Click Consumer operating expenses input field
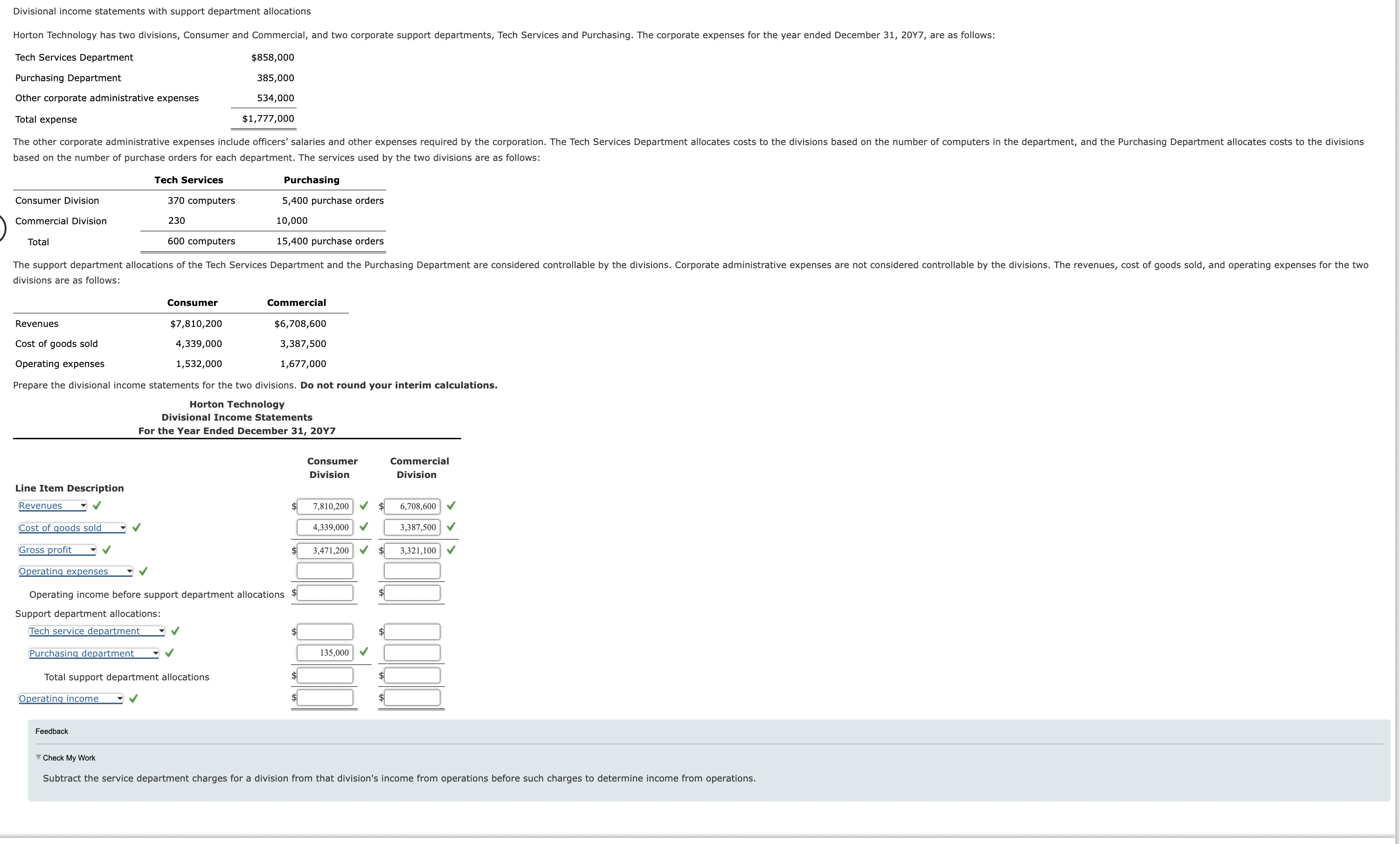 point(325,571)
